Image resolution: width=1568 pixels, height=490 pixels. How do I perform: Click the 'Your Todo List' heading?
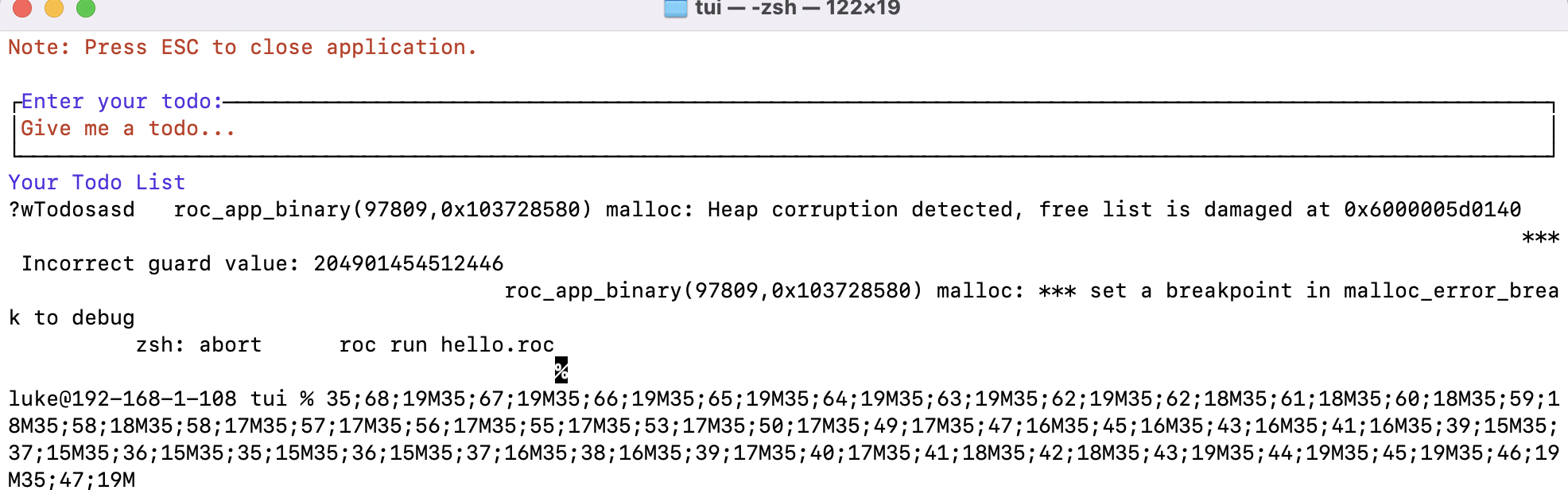pos(97,182)
